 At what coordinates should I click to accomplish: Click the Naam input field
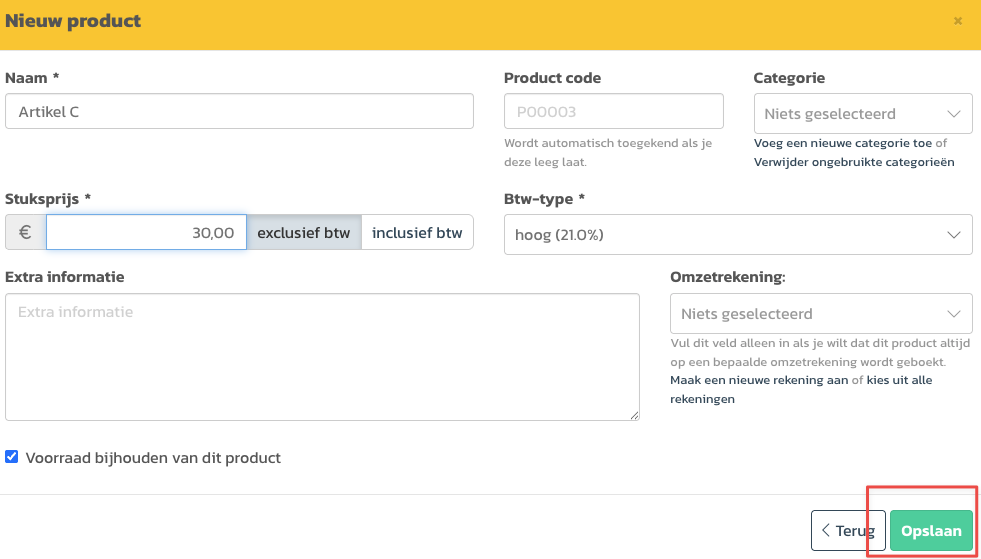click(x=239, y=112)
